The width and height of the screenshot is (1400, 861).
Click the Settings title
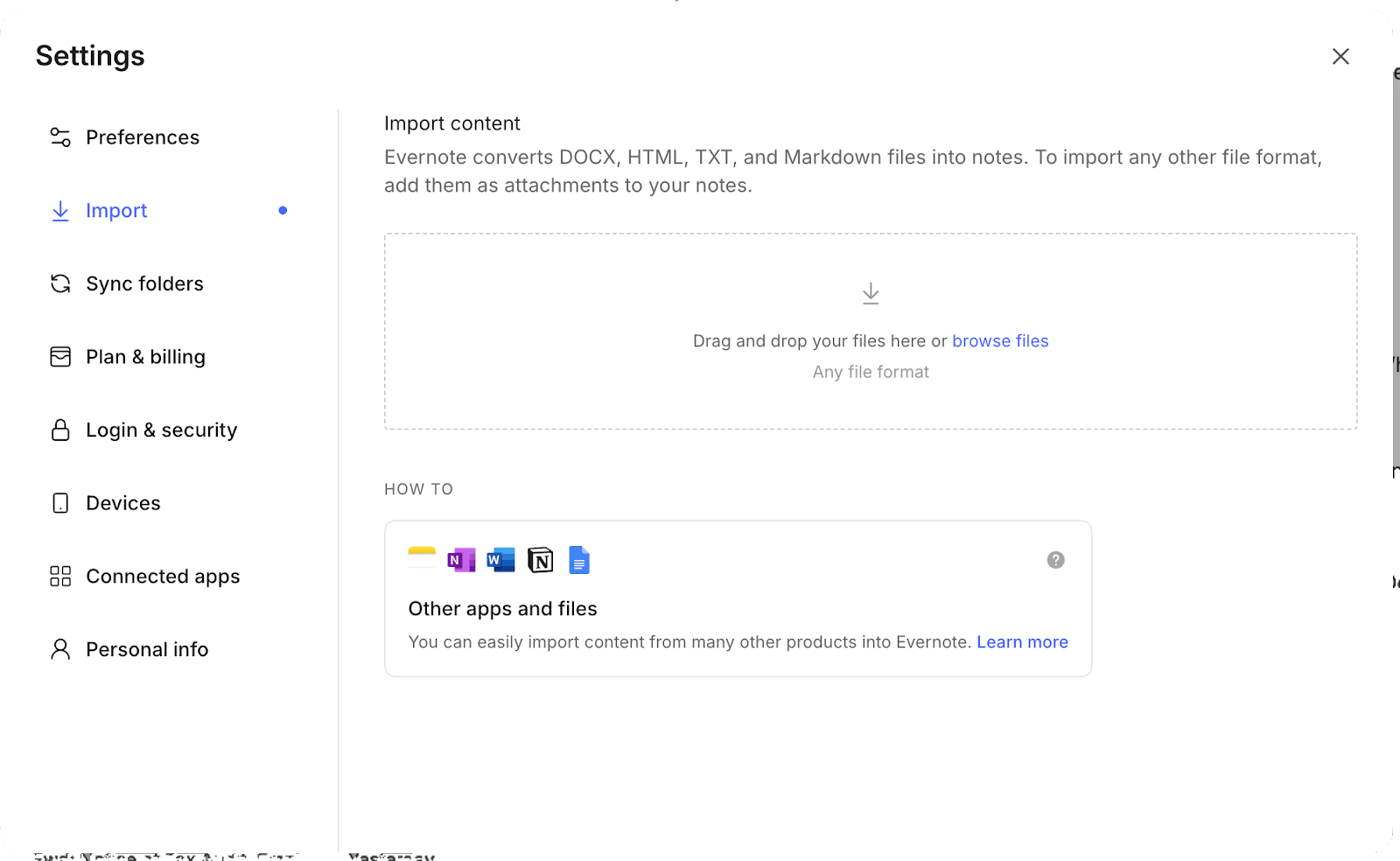pos(90,56)
